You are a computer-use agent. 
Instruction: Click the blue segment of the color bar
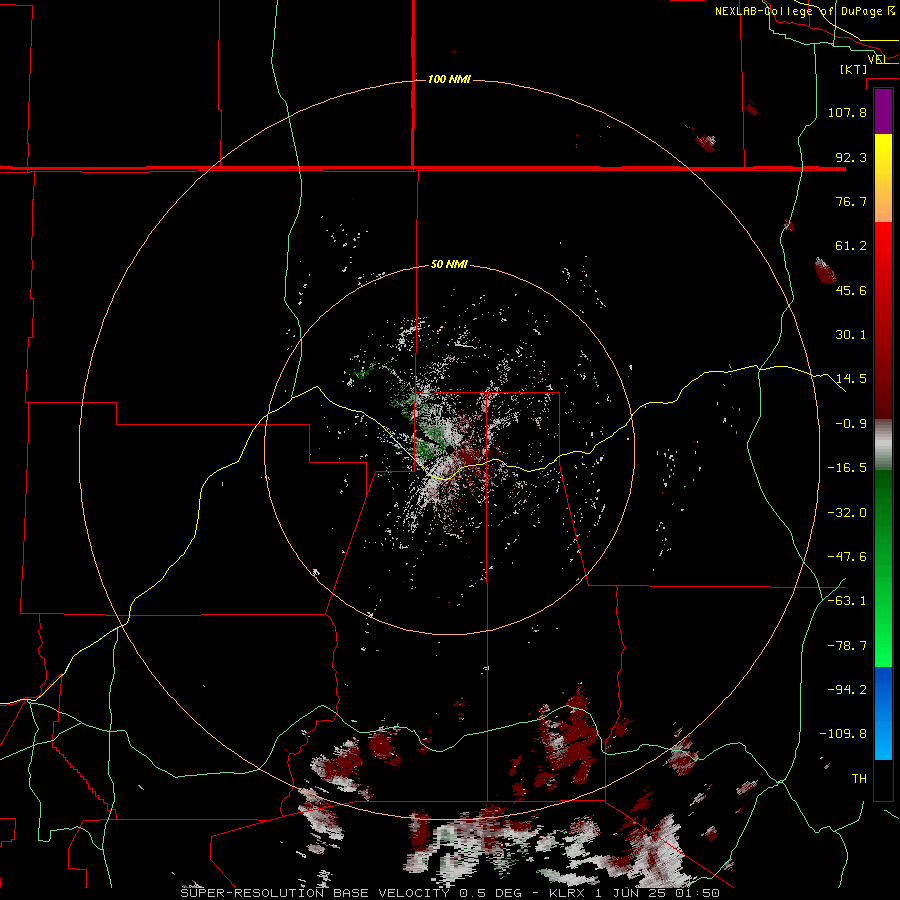click(x=883, y=692)
